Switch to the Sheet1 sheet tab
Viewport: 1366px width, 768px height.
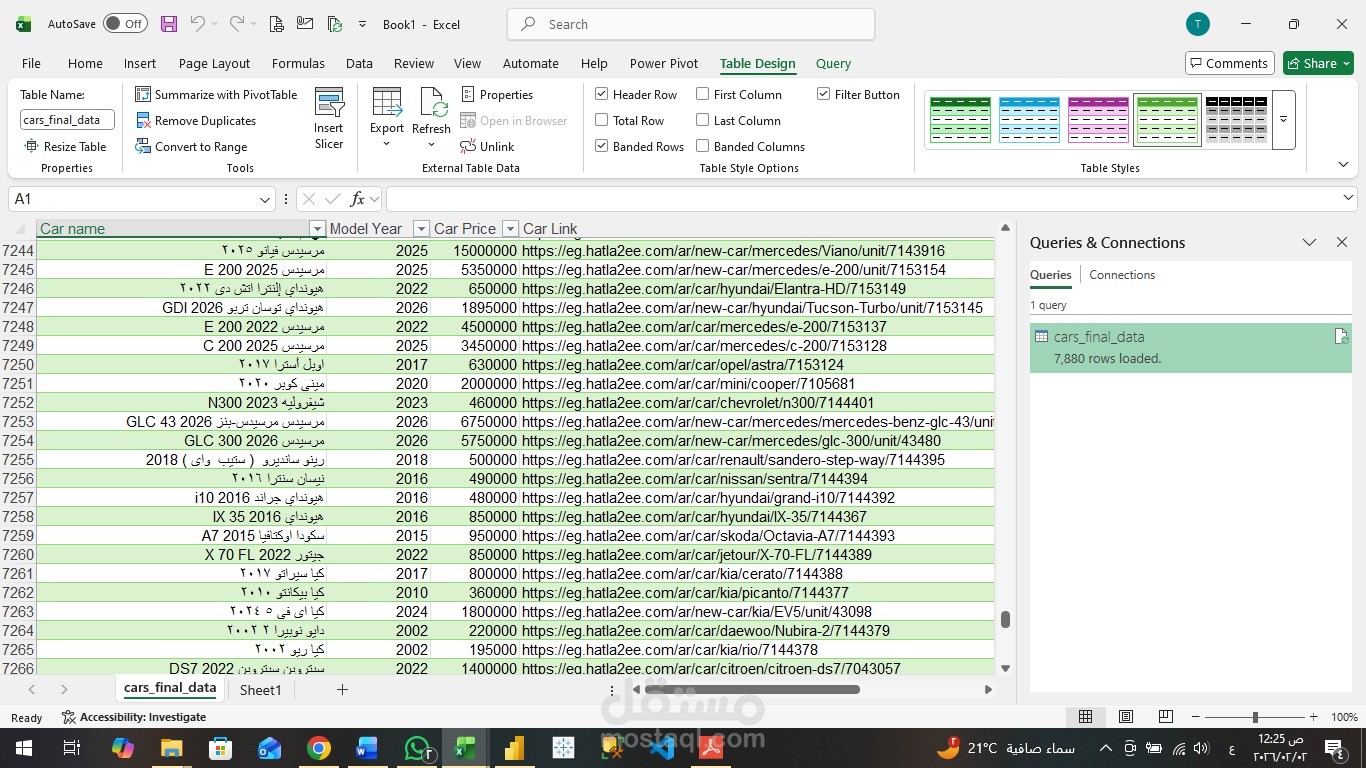click(260, 690)
